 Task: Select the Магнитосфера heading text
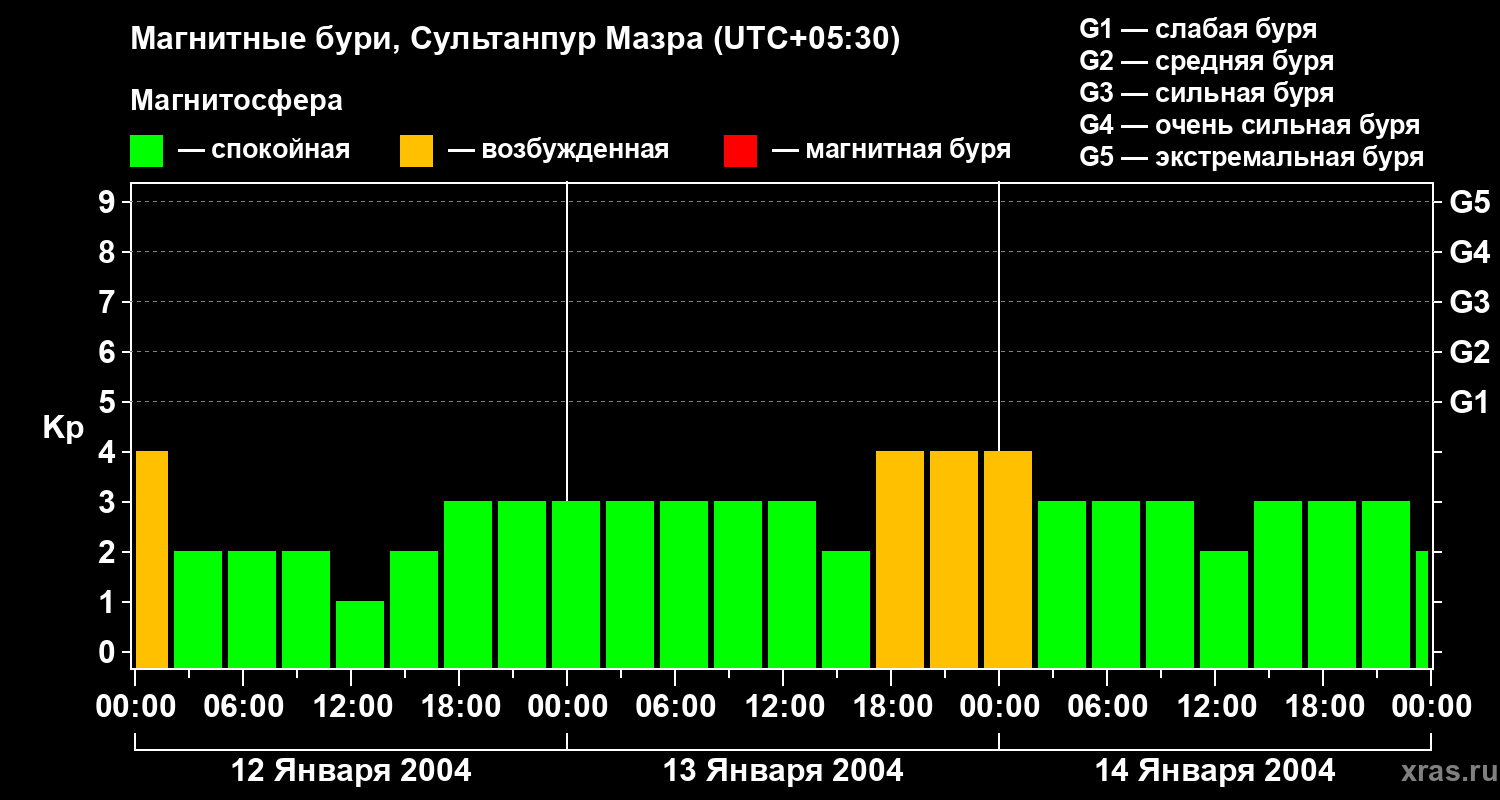coord(237,101)
